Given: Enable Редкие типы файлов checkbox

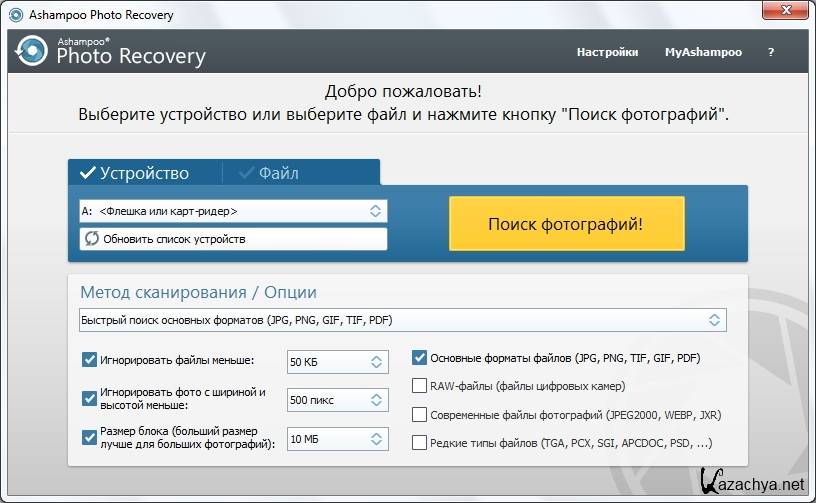Looking at the screenshot, I should click(420, 442).
